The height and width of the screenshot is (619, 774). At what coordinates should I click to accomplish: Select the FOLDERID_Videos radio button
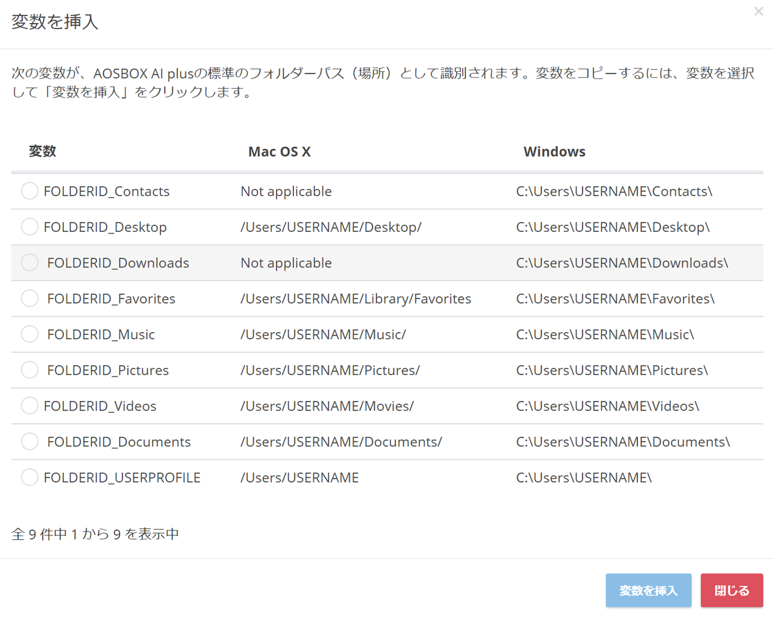(30, 405)
